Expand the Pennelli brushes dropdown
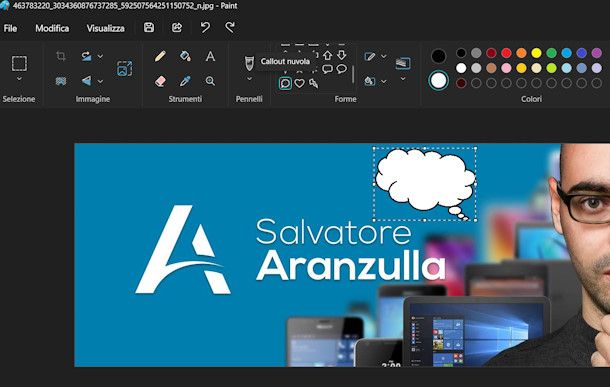The height and width of the screenshot is (387, 610). [249, 79]
